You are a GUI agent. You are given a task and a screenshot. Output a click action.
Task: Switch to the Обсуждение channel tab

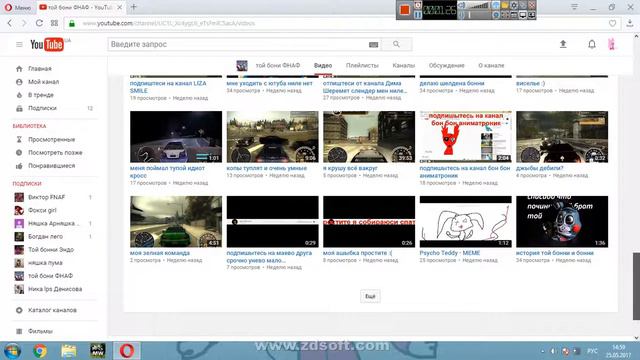click(x=446, y=65)
